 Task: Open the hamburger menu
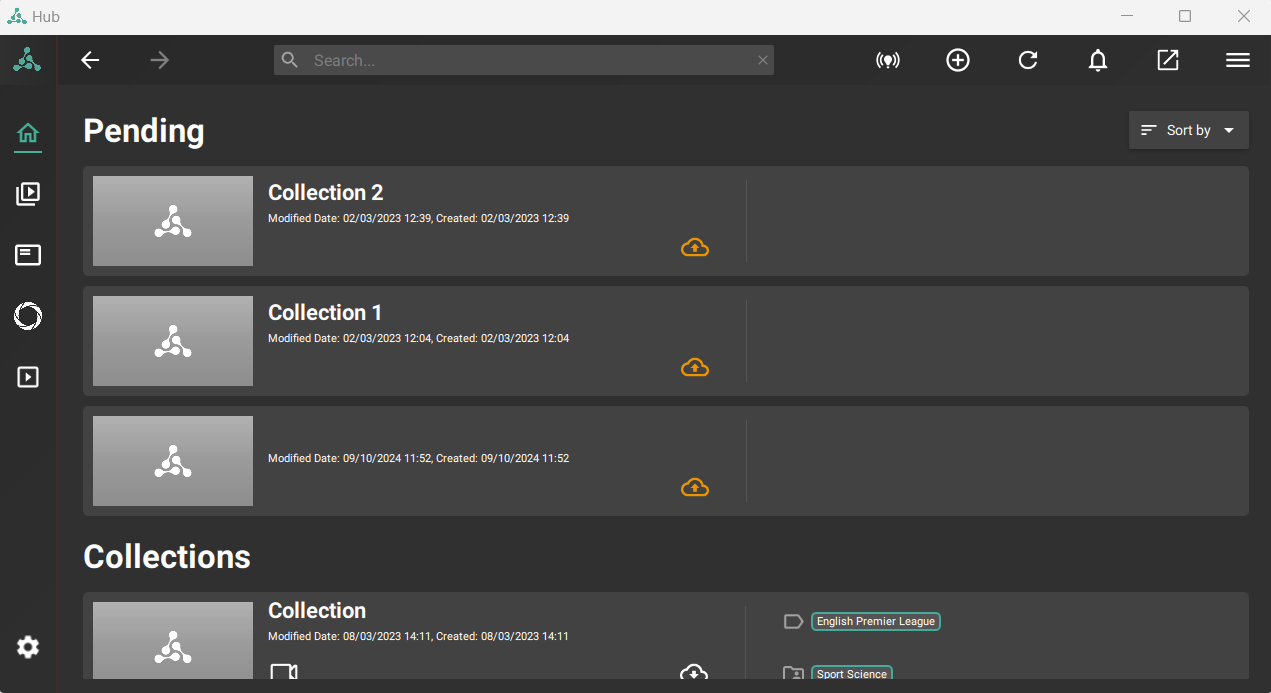click(x=1237, y=61)
